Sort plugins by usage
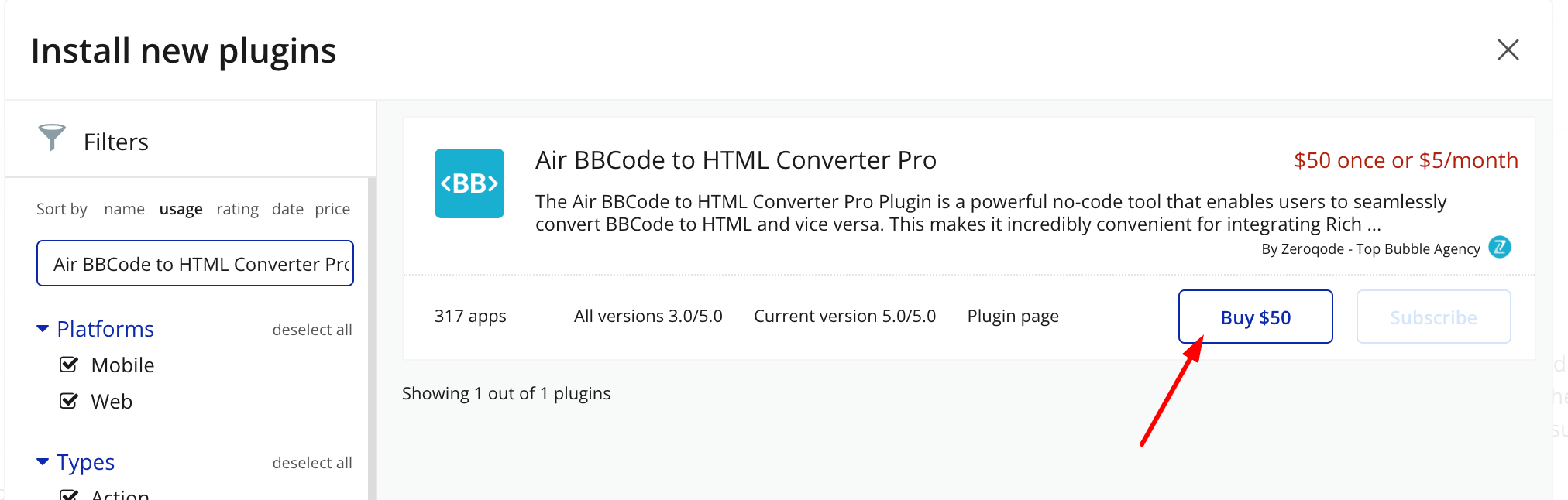The width and height of the screenshot is (1568, 500). [181, 209]
